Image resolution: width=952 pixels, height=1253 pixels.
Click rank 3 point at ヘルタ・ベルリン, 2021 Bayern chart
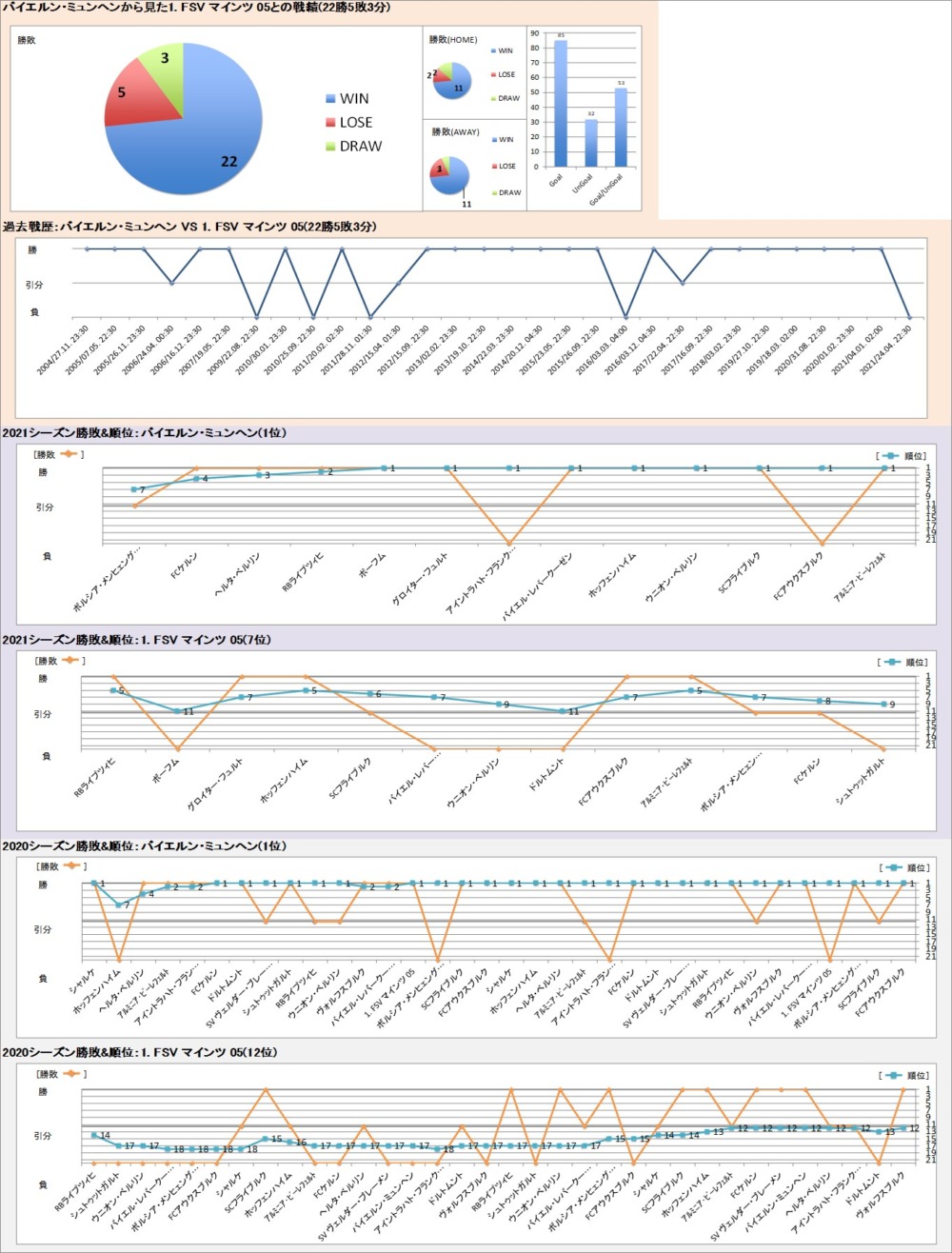pos(259,475)
